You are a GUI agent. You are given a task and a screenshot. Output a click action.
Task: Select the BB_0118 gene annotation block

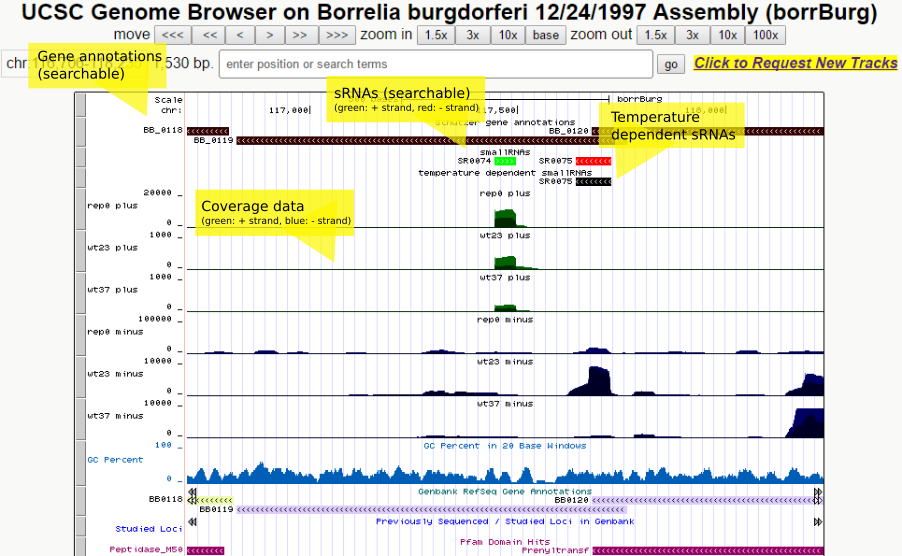point(208,131)
